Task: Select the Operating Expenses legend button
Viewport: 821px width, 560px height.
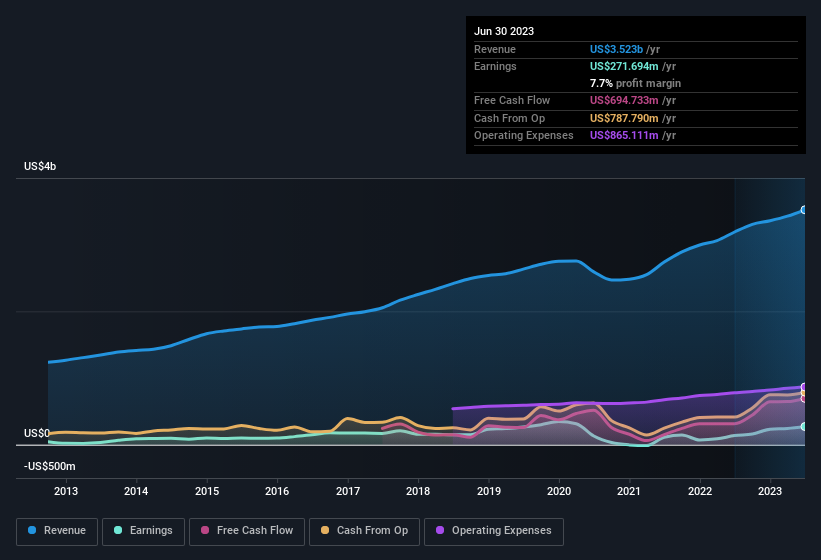Action: pos(494,531)
